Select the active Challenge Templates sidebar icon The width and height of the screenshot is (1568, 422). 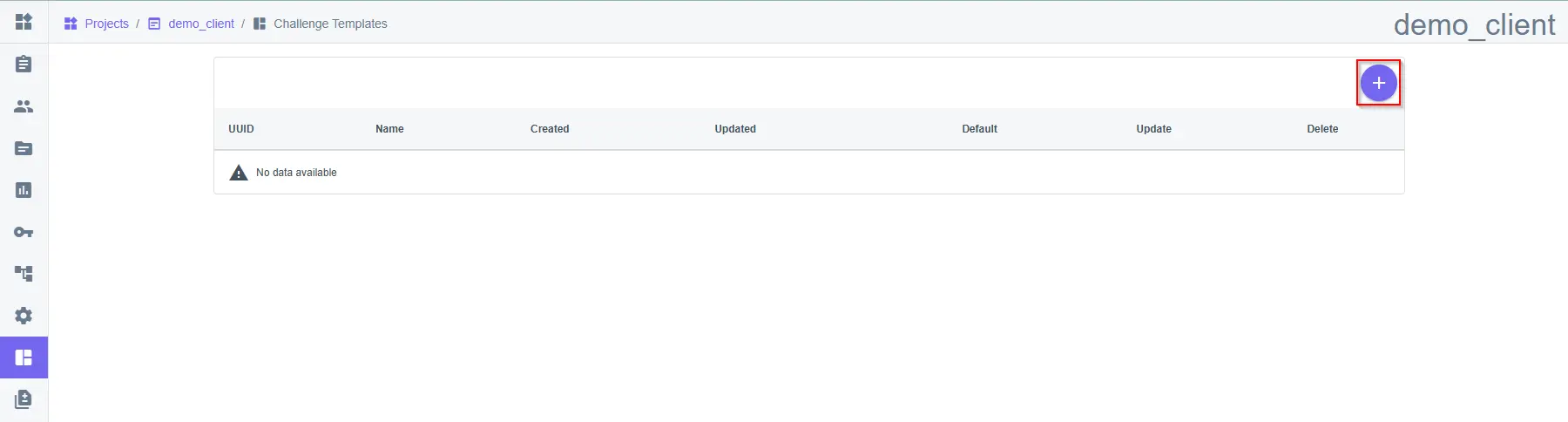click(24, 357)
